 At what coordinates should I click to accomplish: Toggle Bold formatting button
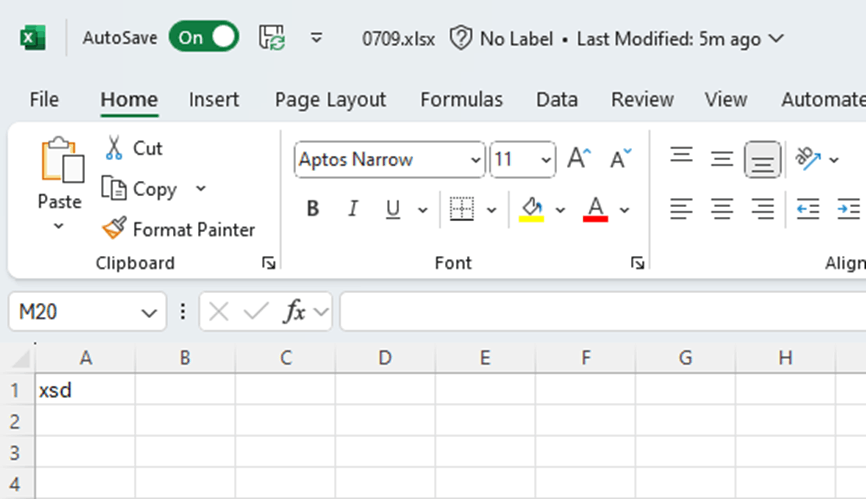click(313, 209)
